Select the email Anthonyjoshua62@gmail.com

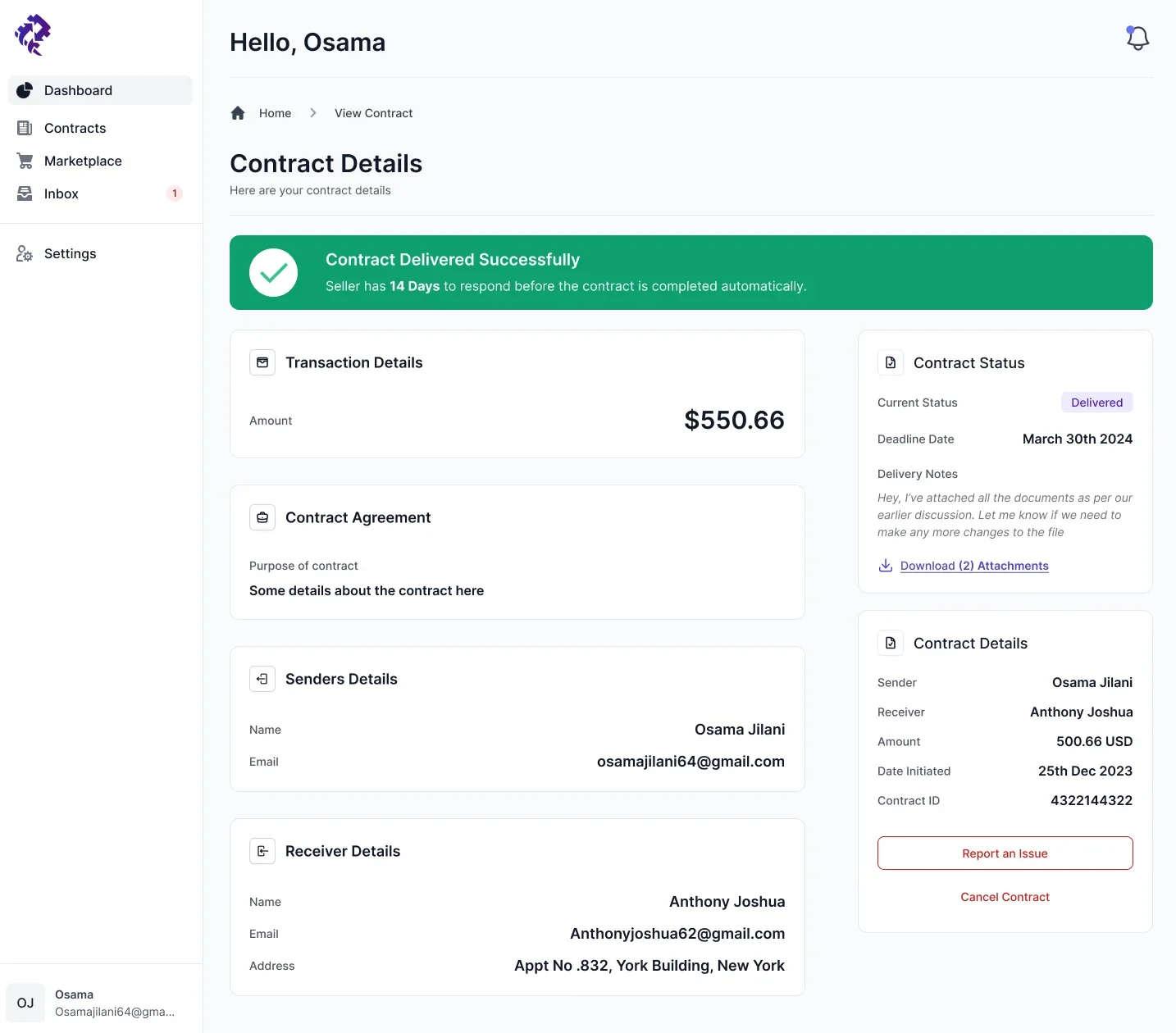click(677, 934)
